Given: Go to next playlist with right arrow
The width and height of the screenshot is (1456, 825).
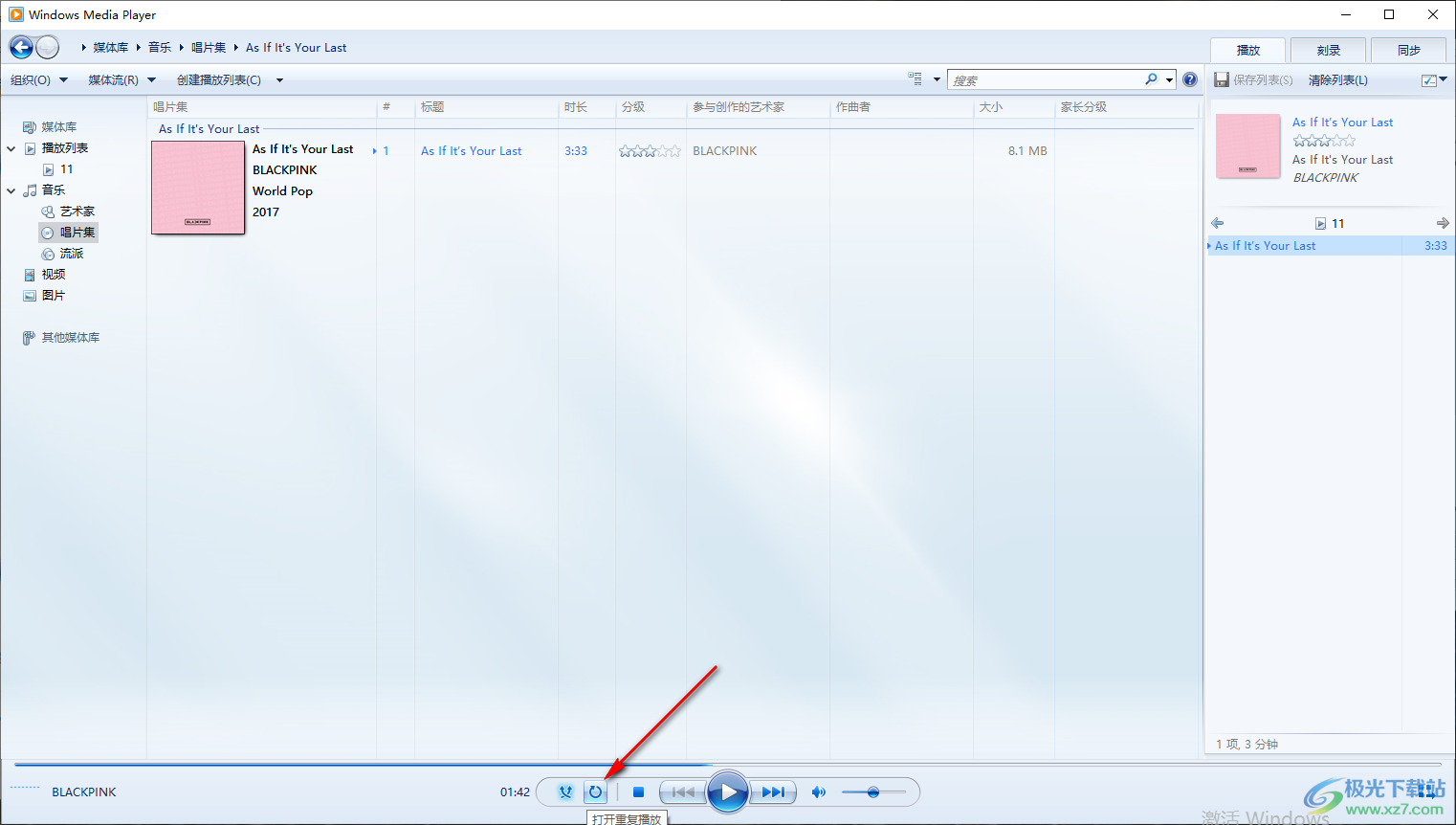Looking at the screenshot, I should (x=1443, y=223).
